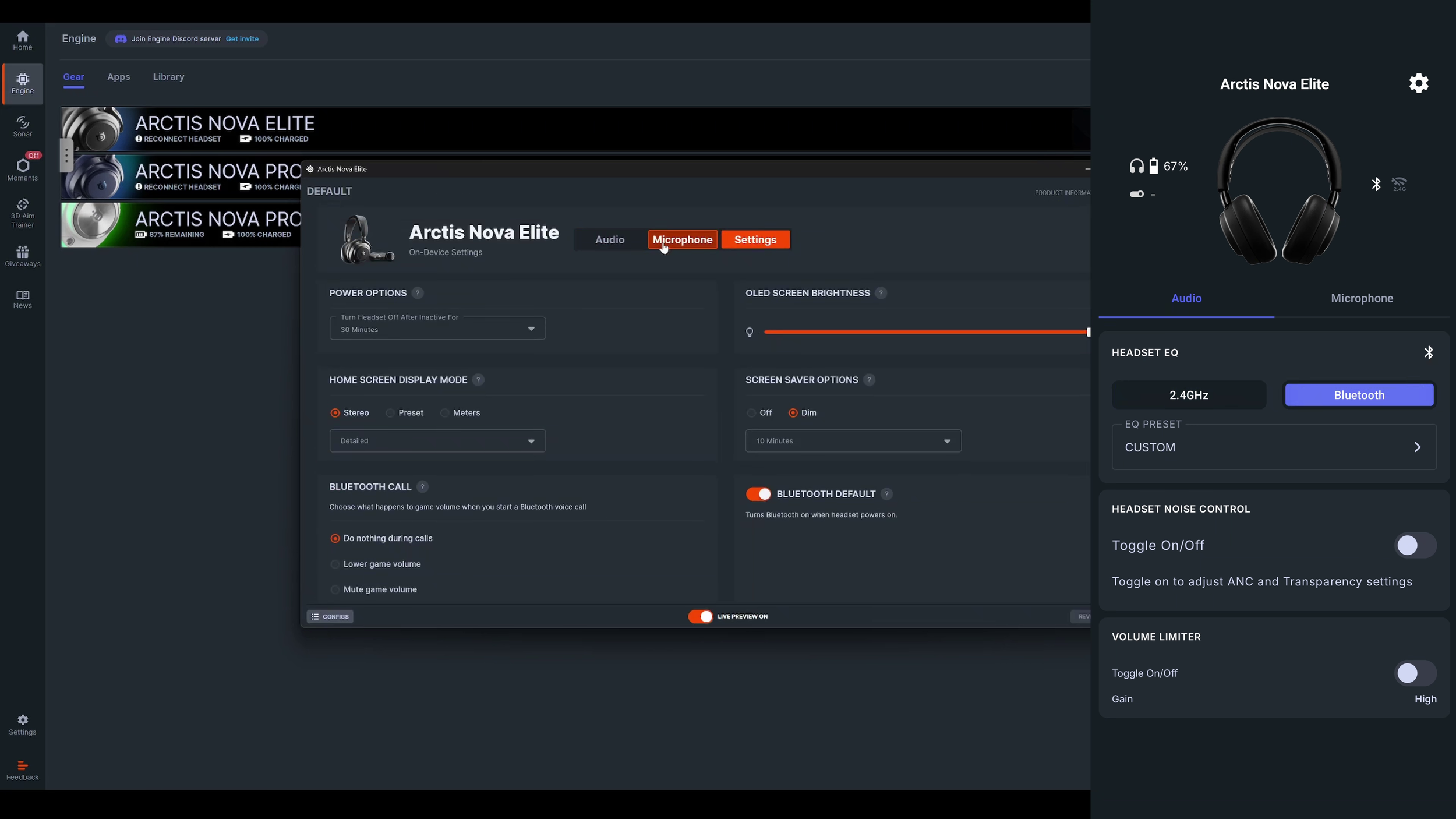Switch to the Library tab
The image size is (1456, 819).
point(168,77)
